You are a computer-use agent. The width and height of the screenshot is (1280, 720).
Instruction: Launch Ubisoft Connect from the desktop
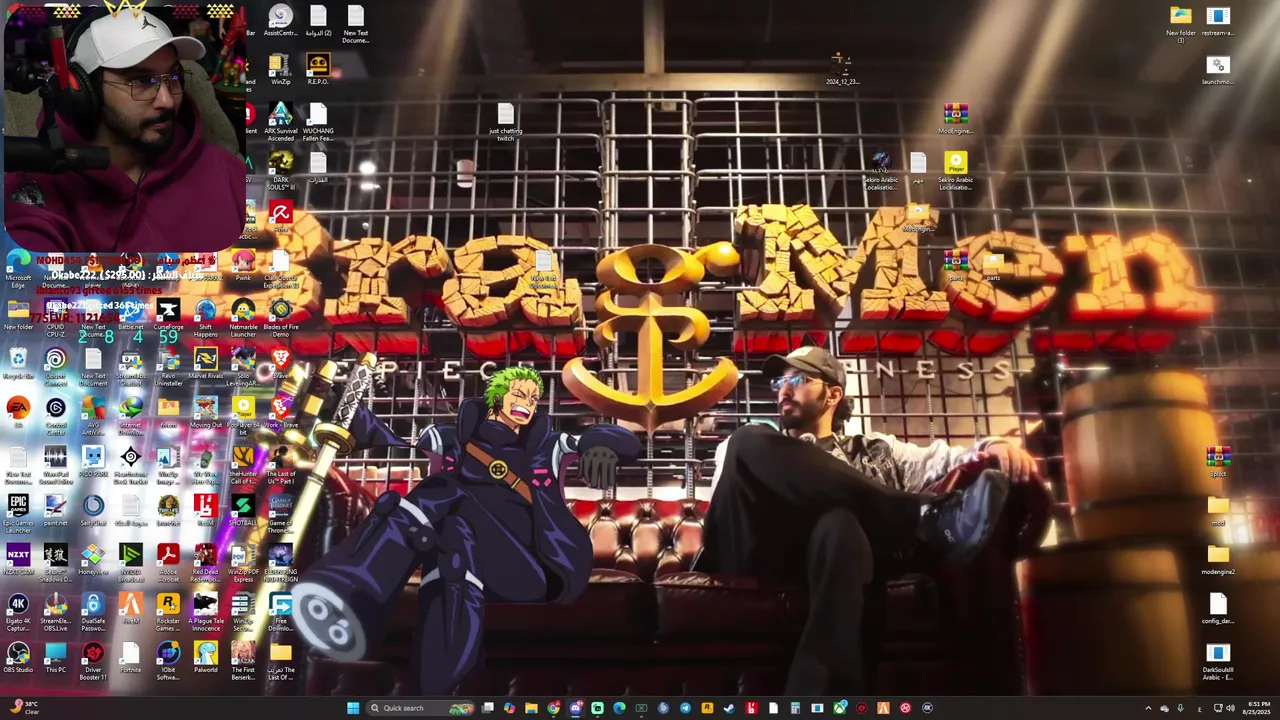point(56,364)
